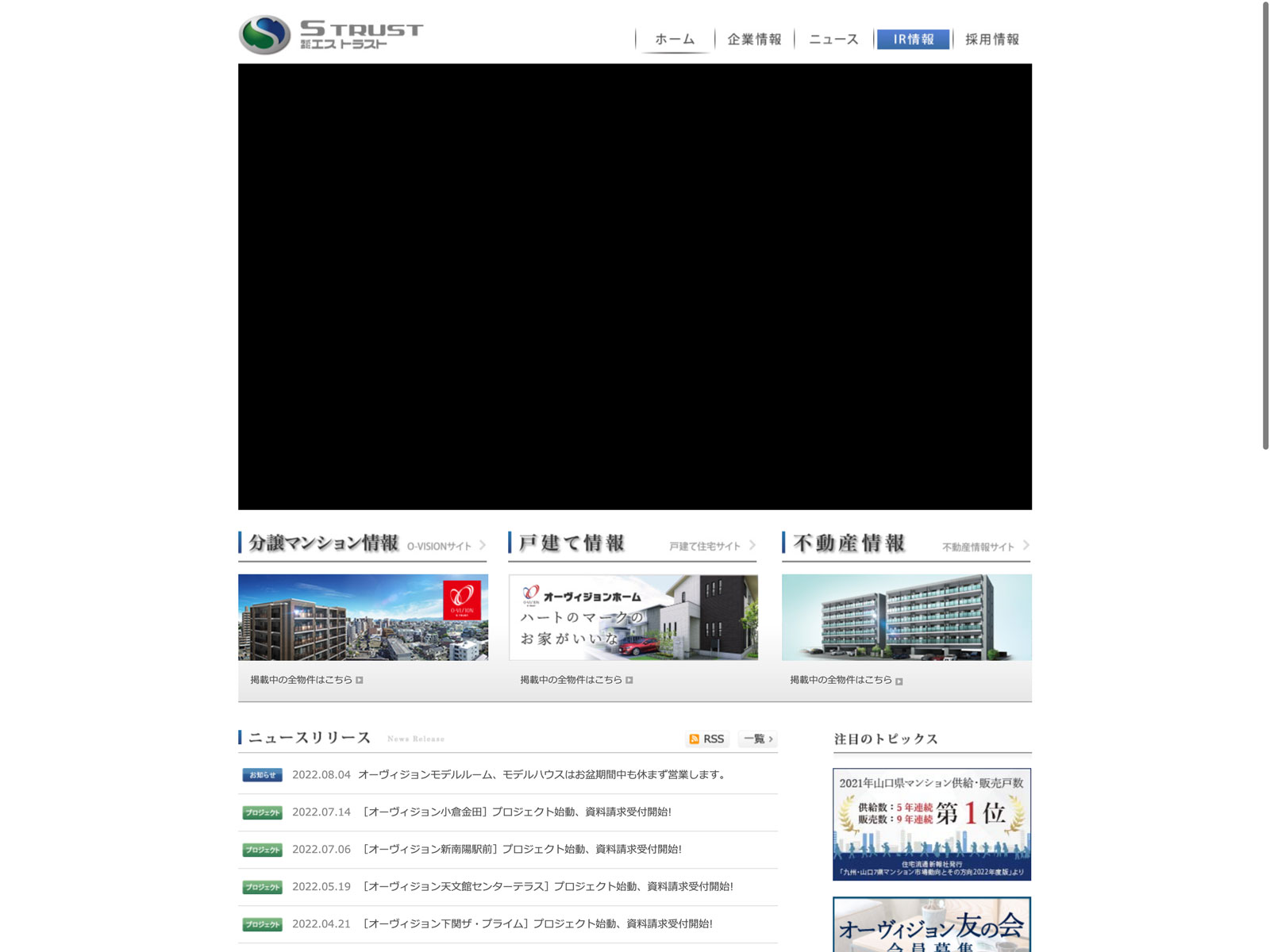Read the お盆期間中 model room announcement
Screen dimensions: 1270x952
[x=542, y=774]
